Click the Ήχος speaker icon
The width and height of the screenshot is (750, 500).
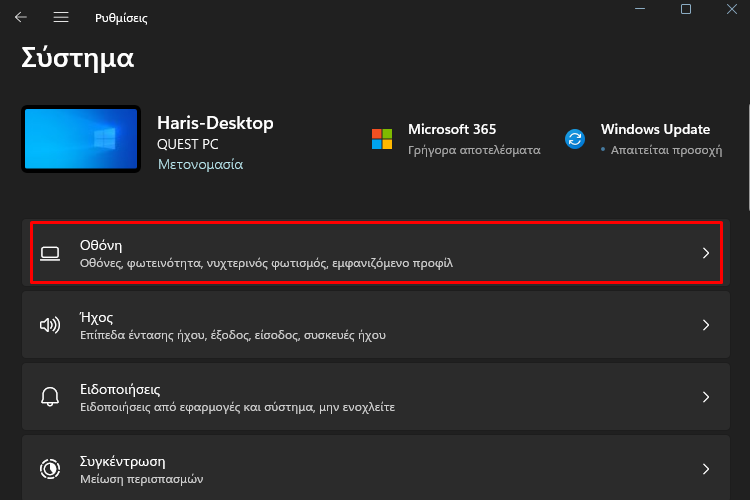50,325
